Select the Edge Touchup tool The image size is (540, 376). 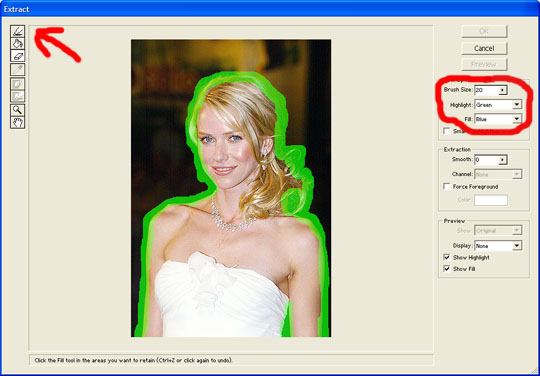coord(18,96)
